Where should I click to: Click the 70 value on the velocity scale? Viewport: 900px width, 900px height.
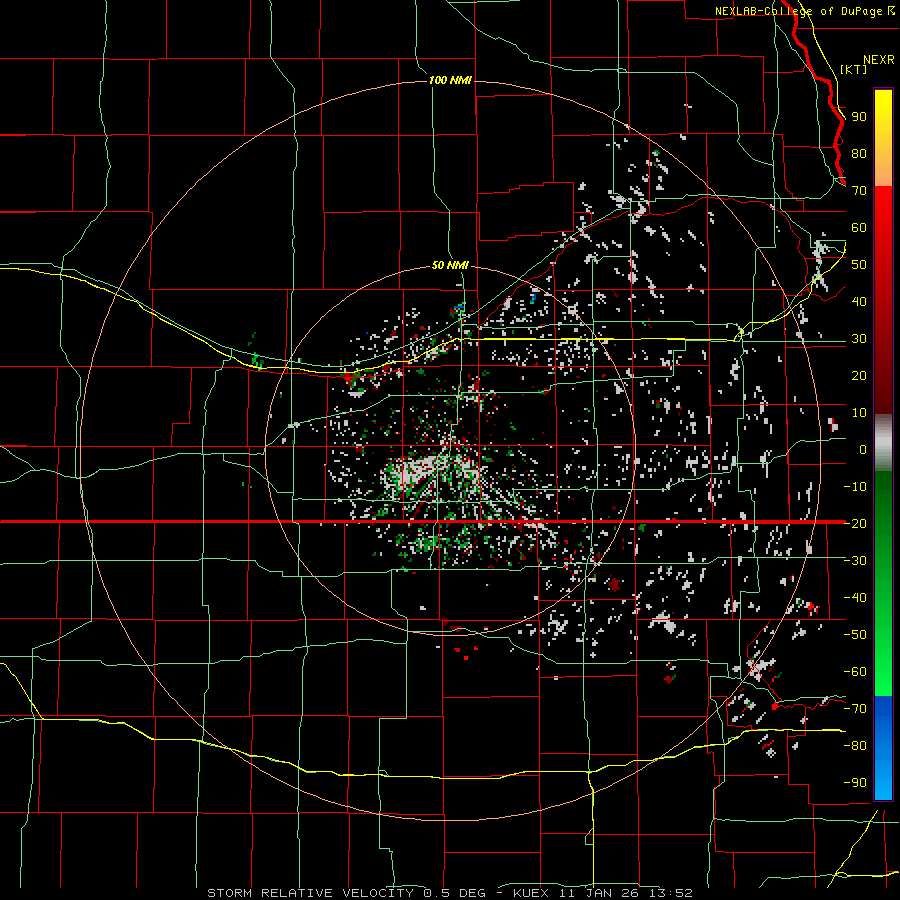coord(859,191)
